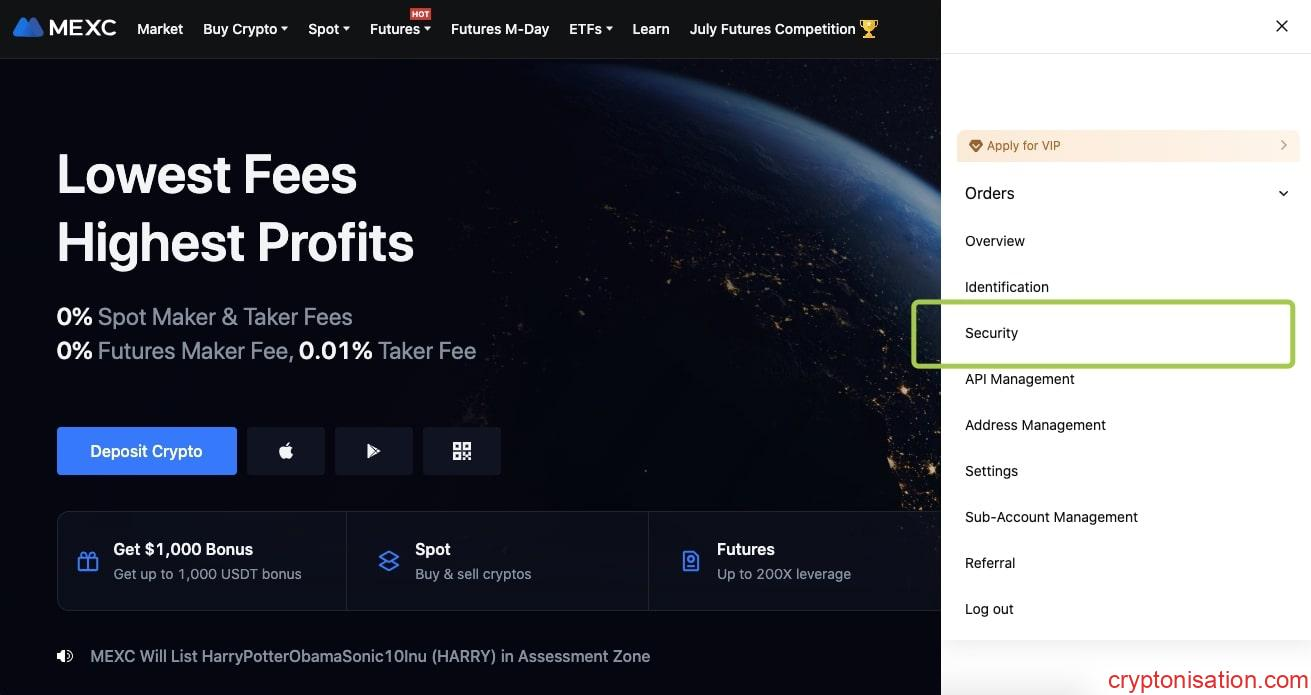Expand the Buy Crypto dropdown
Screen dimensions: 1311x695
(245, 29)
